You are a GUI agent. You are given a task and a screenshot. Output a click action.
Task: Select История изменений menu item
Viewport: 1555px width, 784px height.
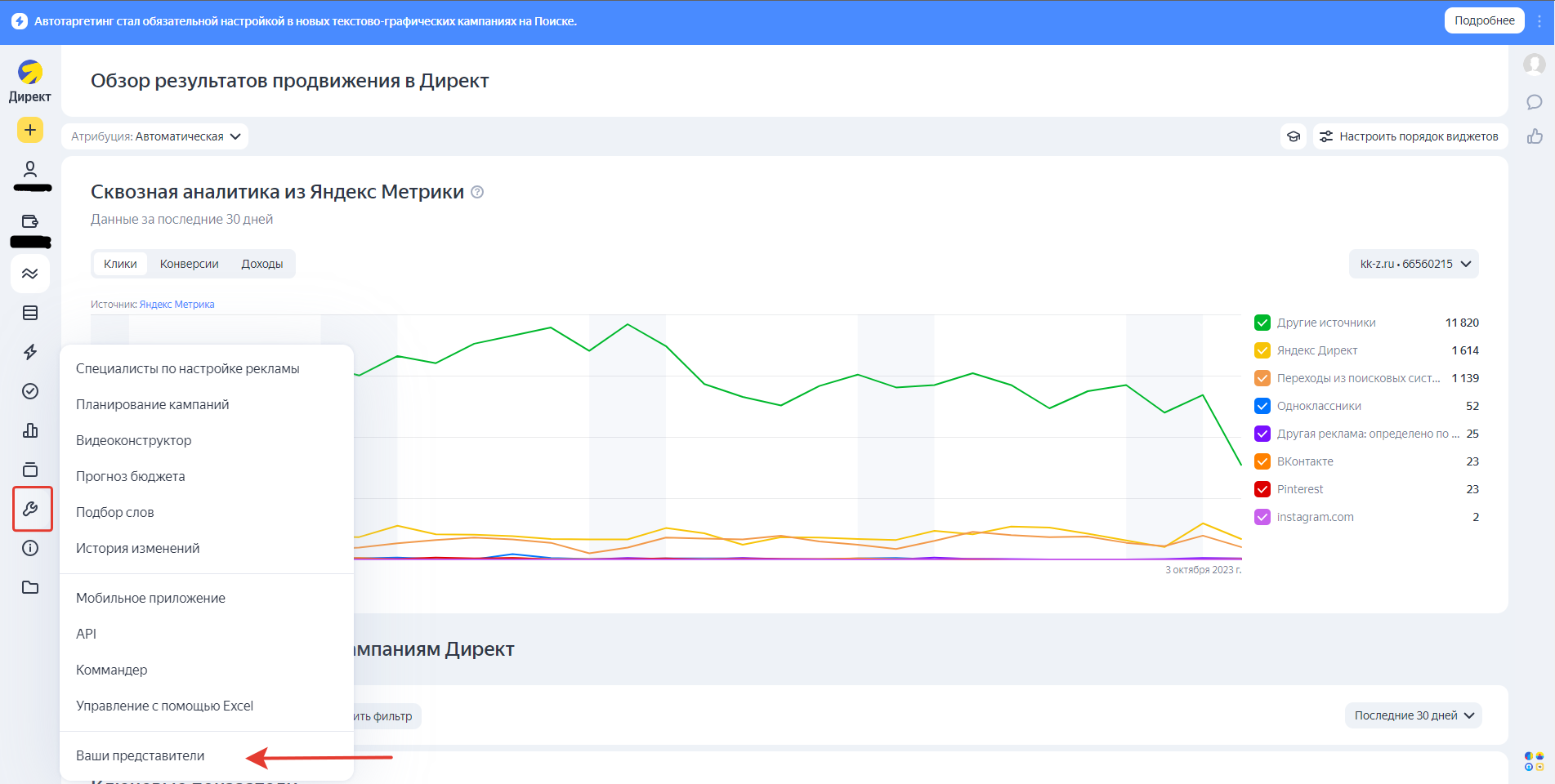point(207,548)
